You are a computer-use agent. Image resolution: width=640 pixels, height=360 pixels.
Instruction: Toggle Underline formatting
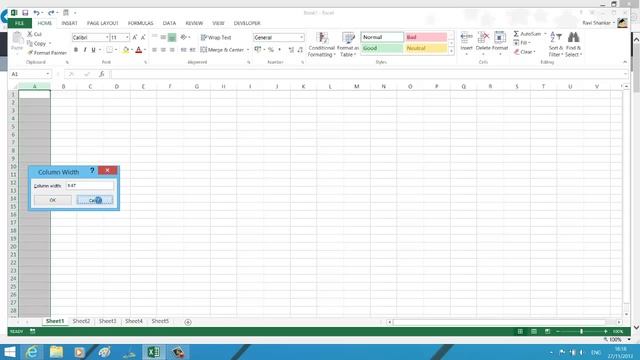[93, 50]
